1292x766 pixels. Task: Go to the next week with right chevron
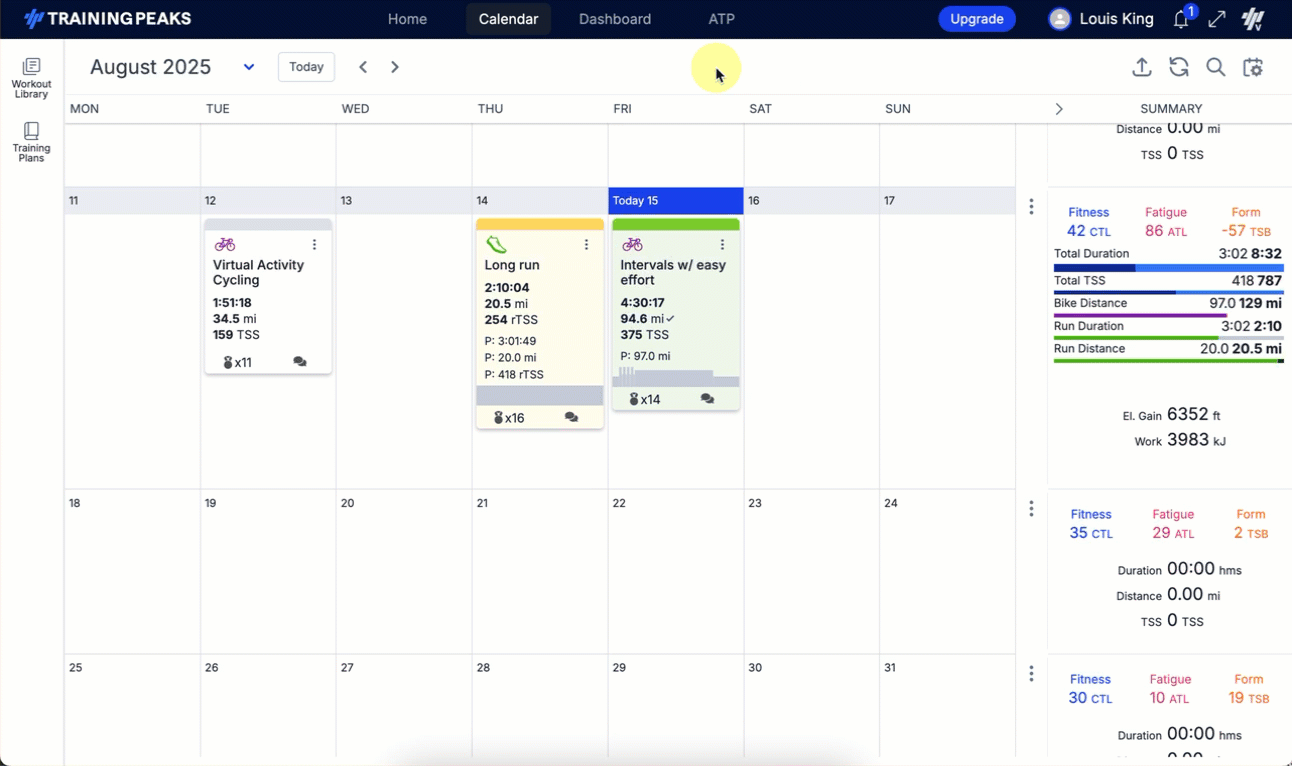[395, 67]
